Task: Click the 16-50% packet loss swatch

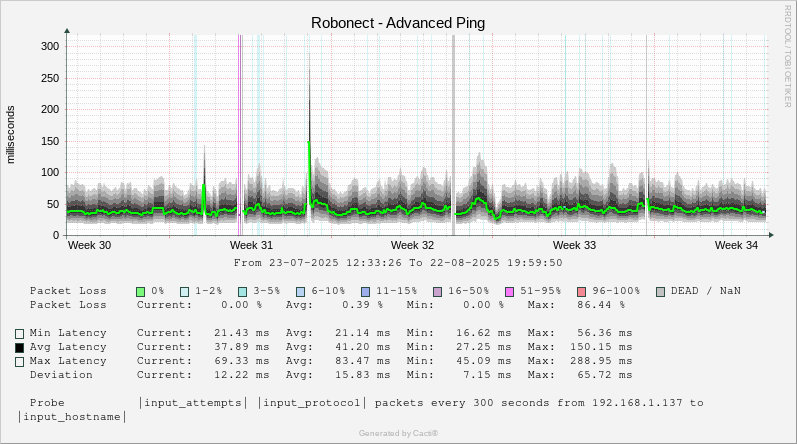Action: click(x=438, y=292)
